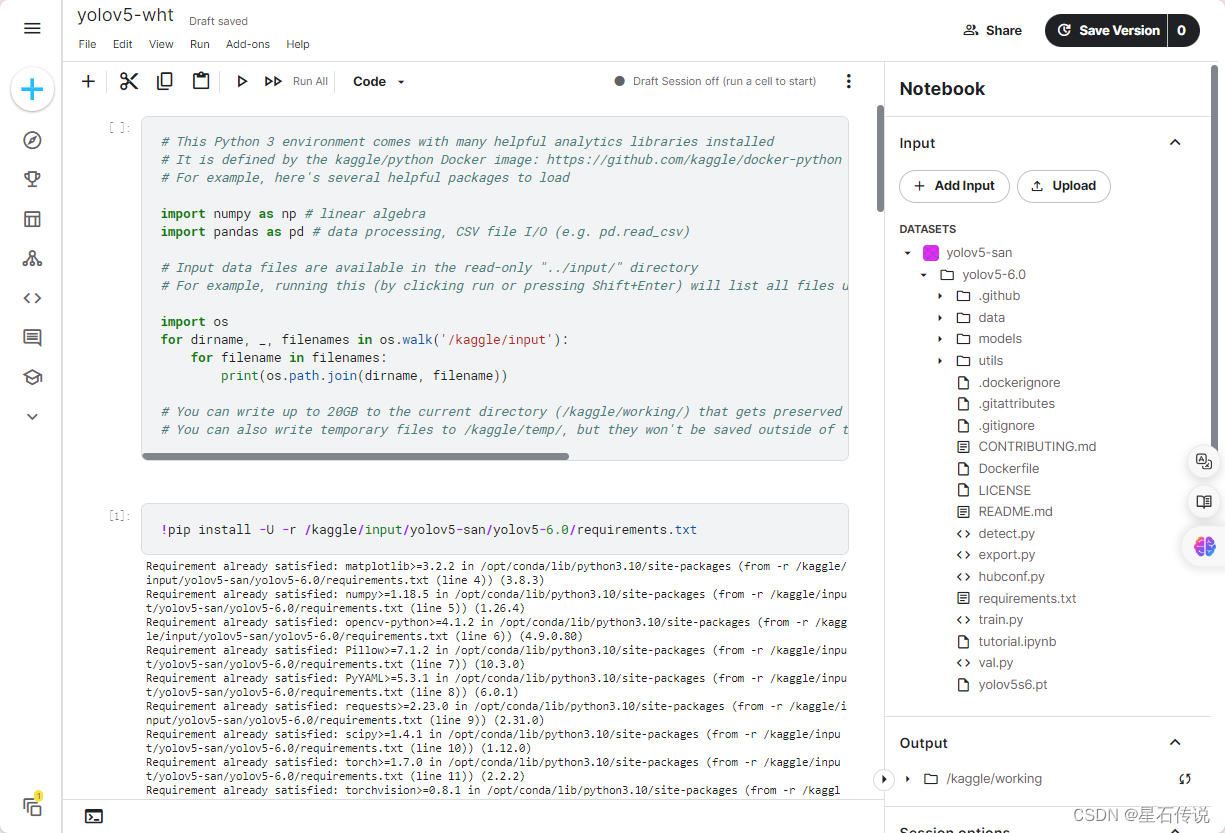1225x833 pixels.
Task: Open the trophy Competitions icon
Action: pos(32,179)
